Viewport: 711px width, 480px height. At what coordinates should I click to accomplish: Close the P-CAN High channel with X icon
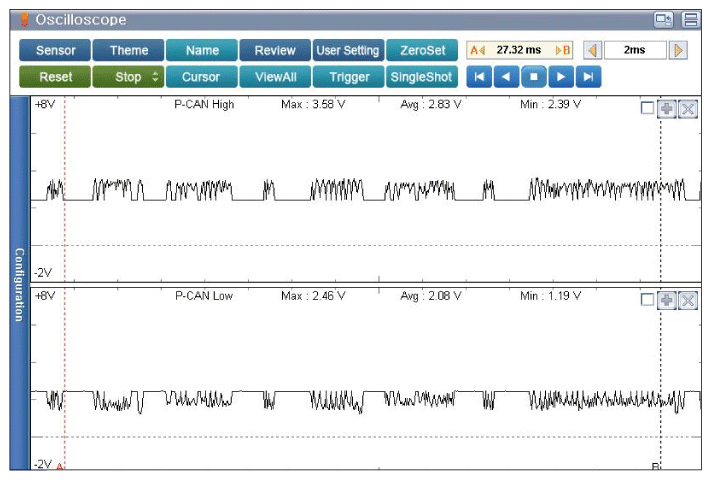pyautogui.click(x=687, y=109)
